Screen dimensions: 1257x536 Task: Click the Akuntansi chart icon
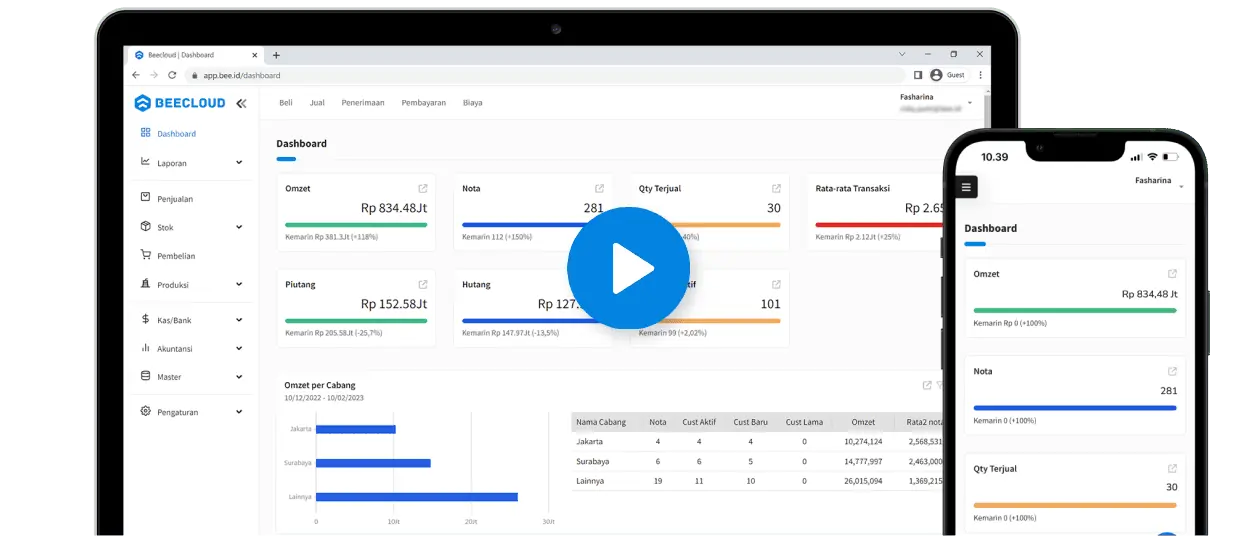145,348
